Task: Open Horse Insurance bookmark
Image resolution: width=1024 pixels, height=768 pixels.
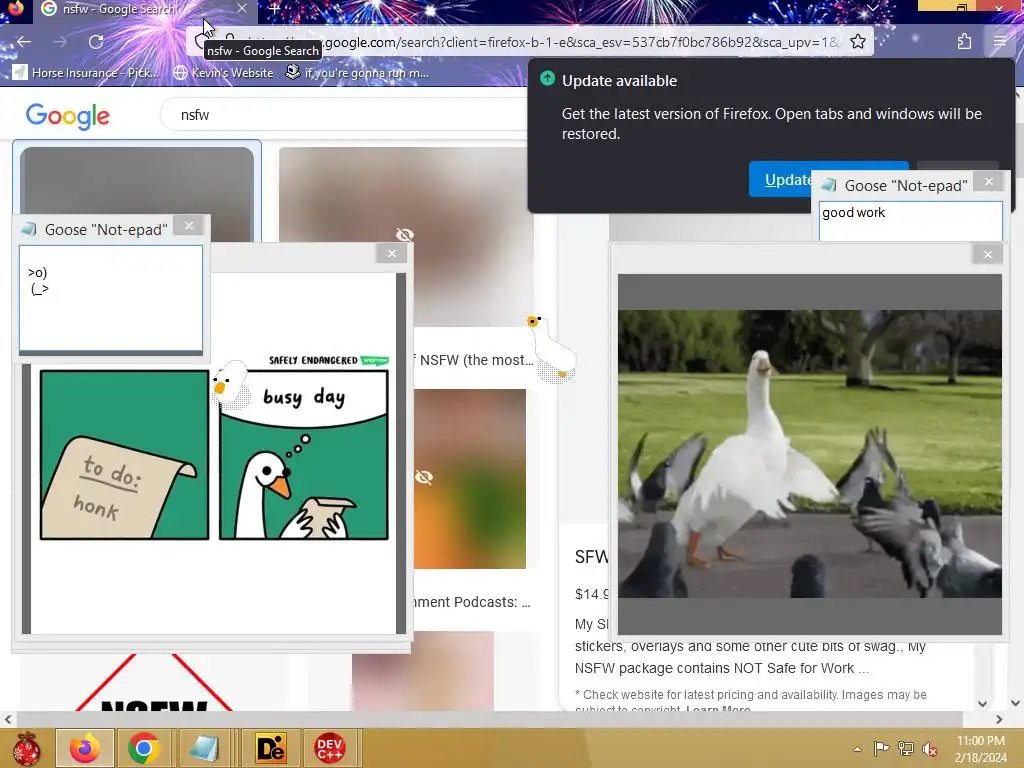Action: coord(86,72)
